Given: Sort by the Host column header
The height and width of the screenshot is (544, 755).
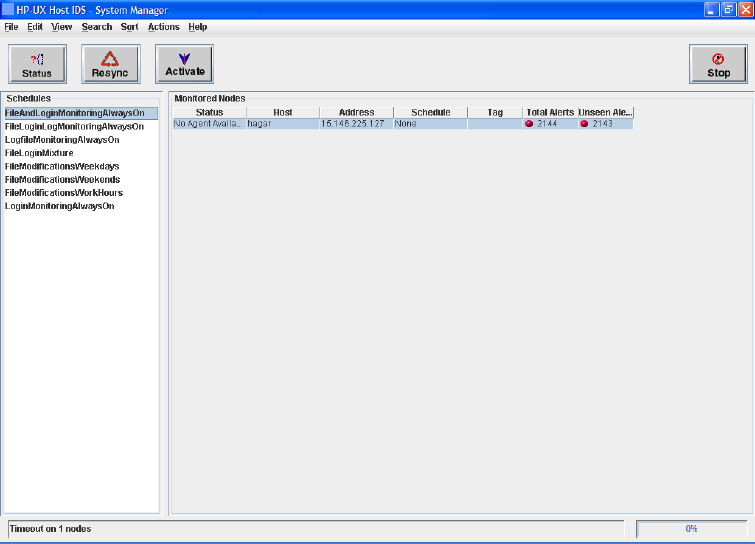Looking at the screenshot, I should pos(283,113).
